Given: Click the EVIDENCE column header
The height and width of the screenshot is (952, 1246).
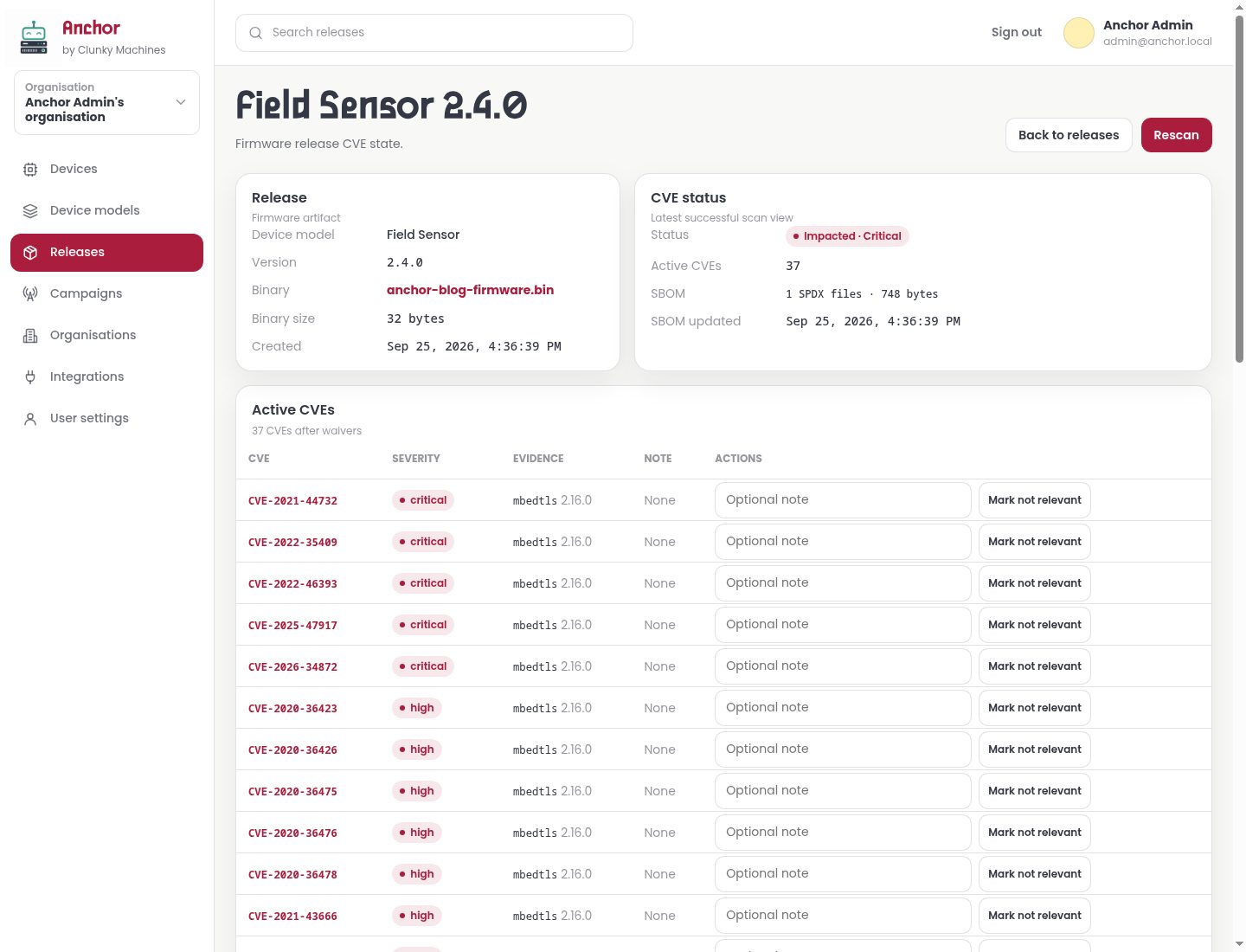Looking at the screenshot, I should (x=538, y=459).
